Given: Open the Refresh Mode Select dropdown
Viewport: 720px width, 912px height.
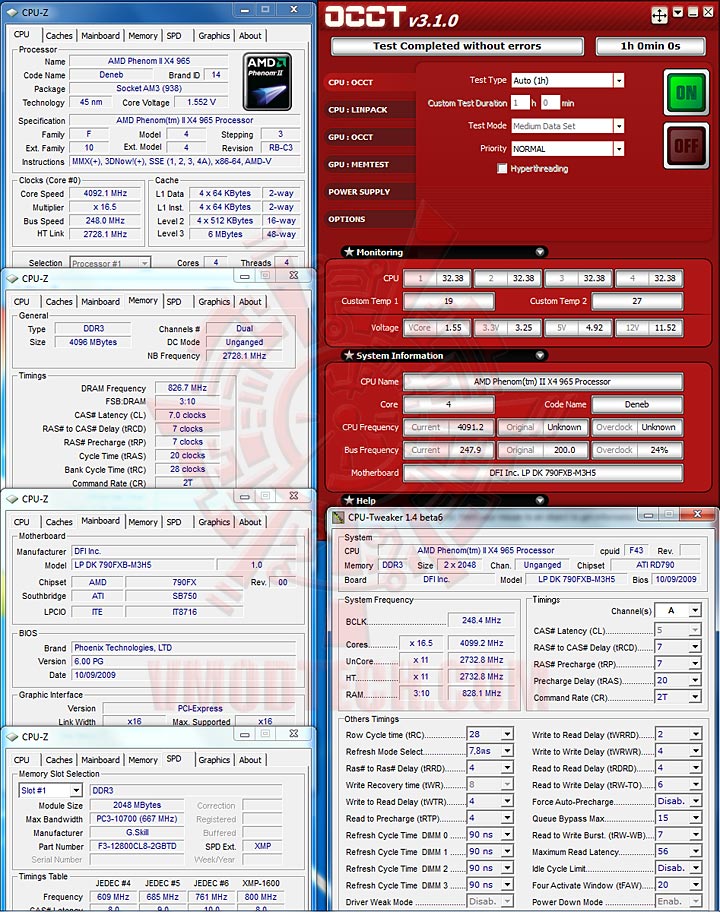Looking at the screenshot, I should pyautogui.click(x=507, y=751).
